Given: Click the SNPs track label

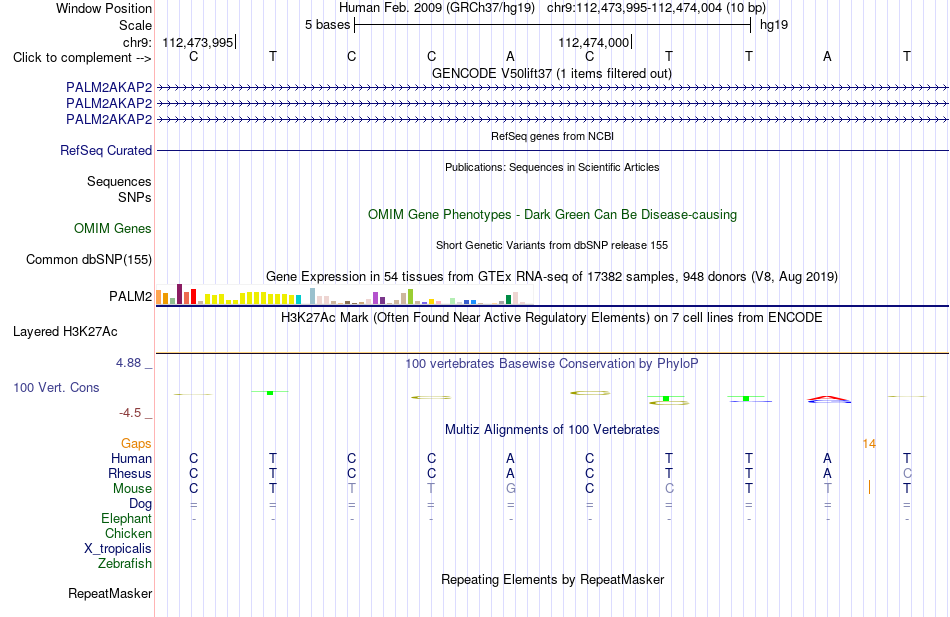Looking at the screenshot, I should [x=135, y=198].
